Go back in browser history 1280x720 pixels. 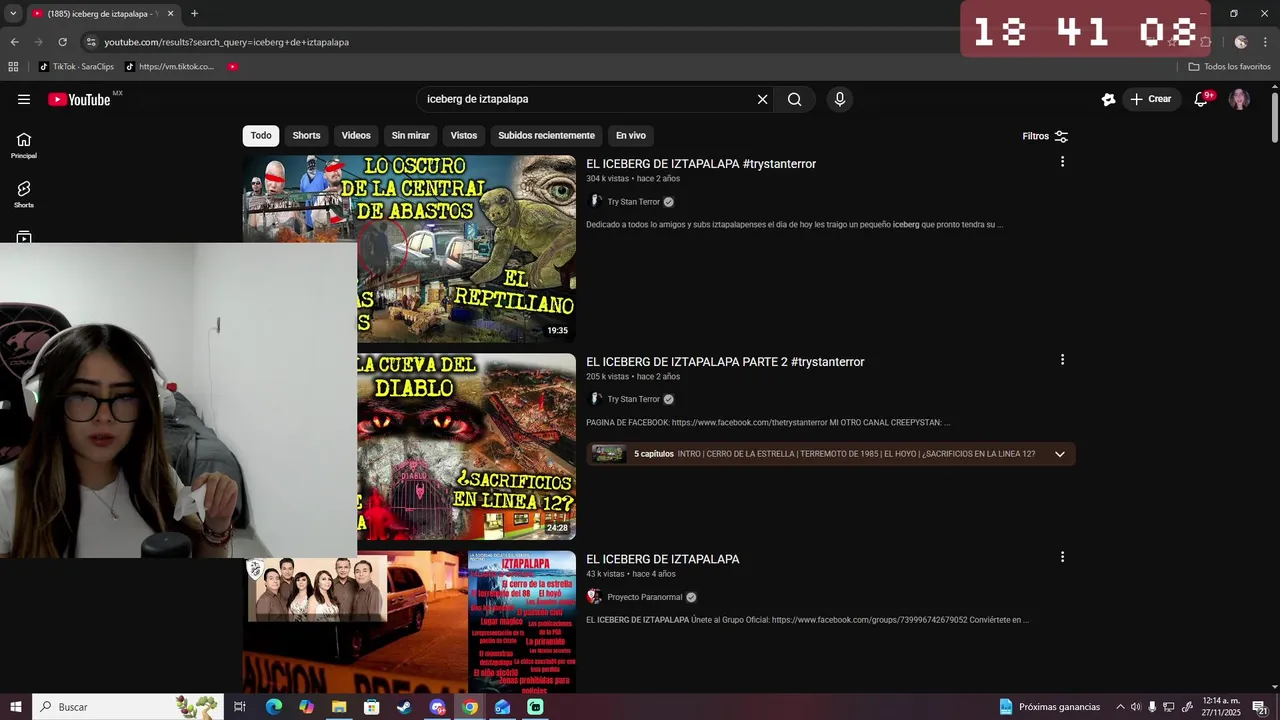14,42
